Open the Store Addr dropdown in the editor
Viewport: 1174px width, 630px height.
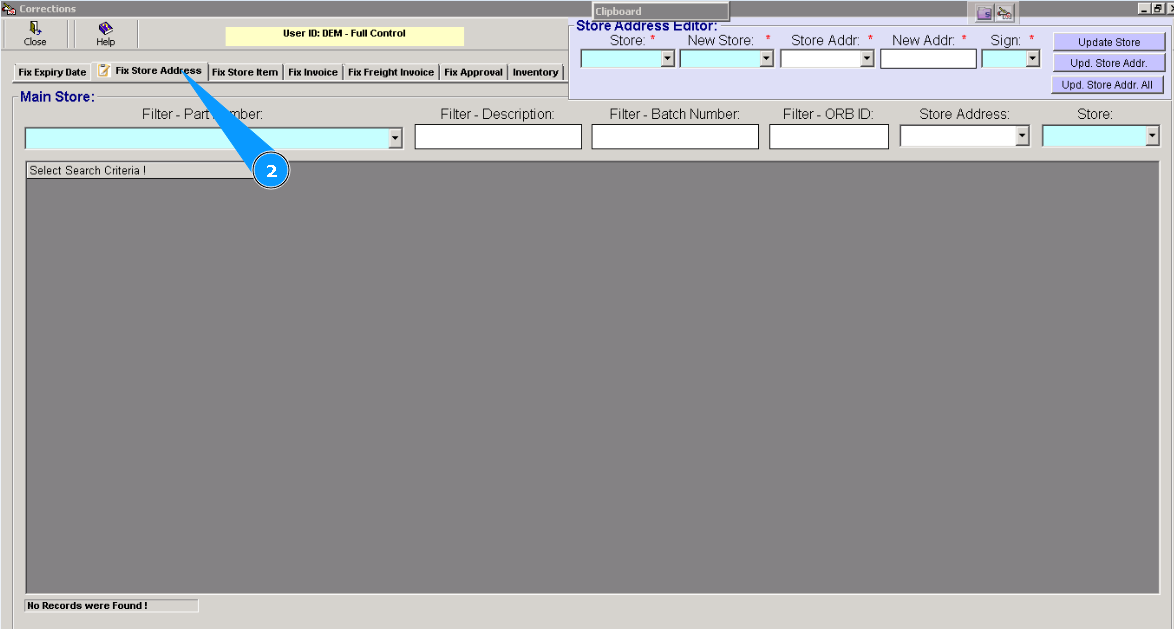(x=867, y=58)
